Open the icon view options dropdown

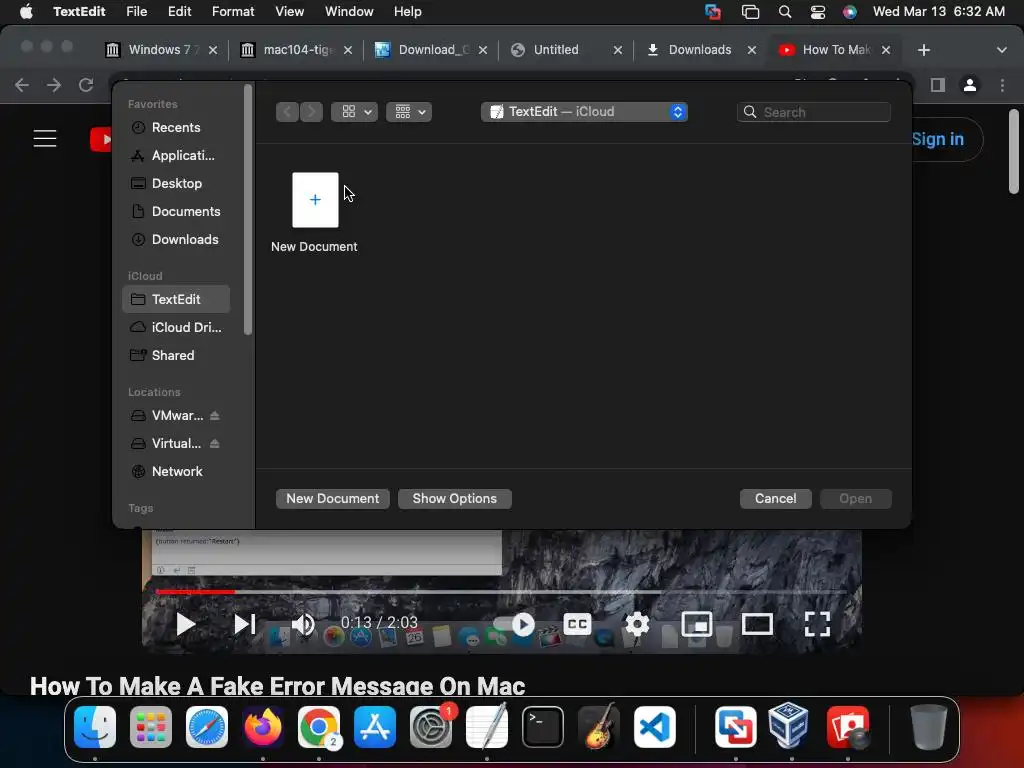point(355,112)
